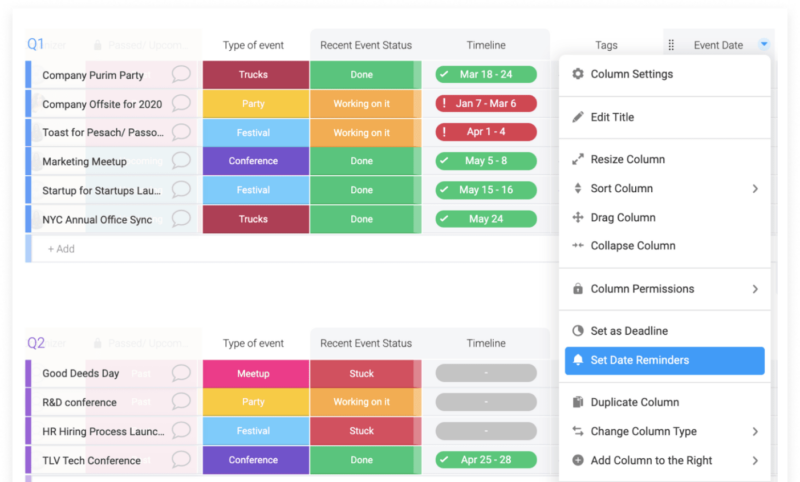Click resize arrows icon for Resize Column
800x482 pixels.
[x=578, y=159]
